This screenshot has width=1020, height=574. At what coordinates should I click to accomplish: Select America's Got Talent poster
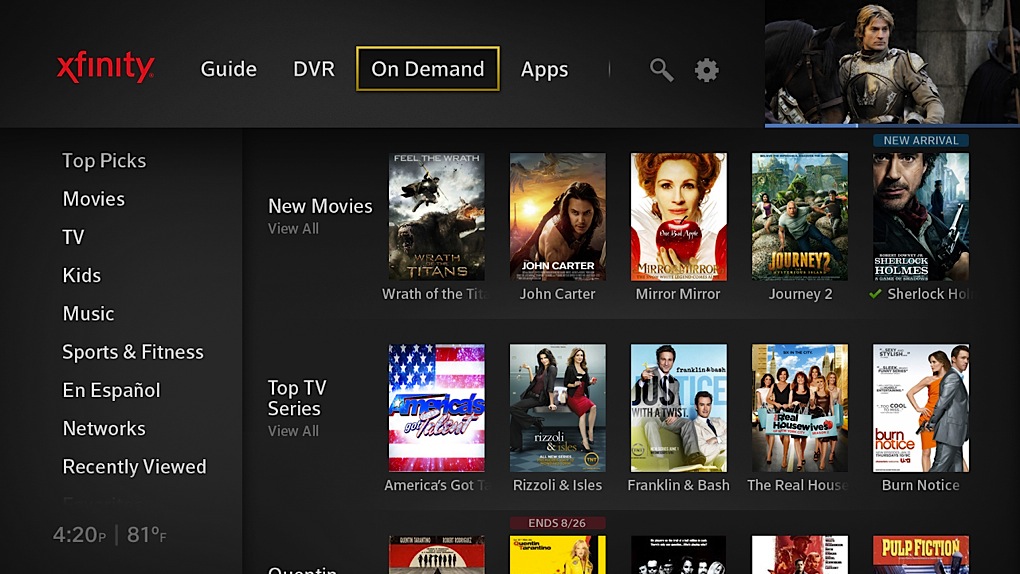point(436,408)
